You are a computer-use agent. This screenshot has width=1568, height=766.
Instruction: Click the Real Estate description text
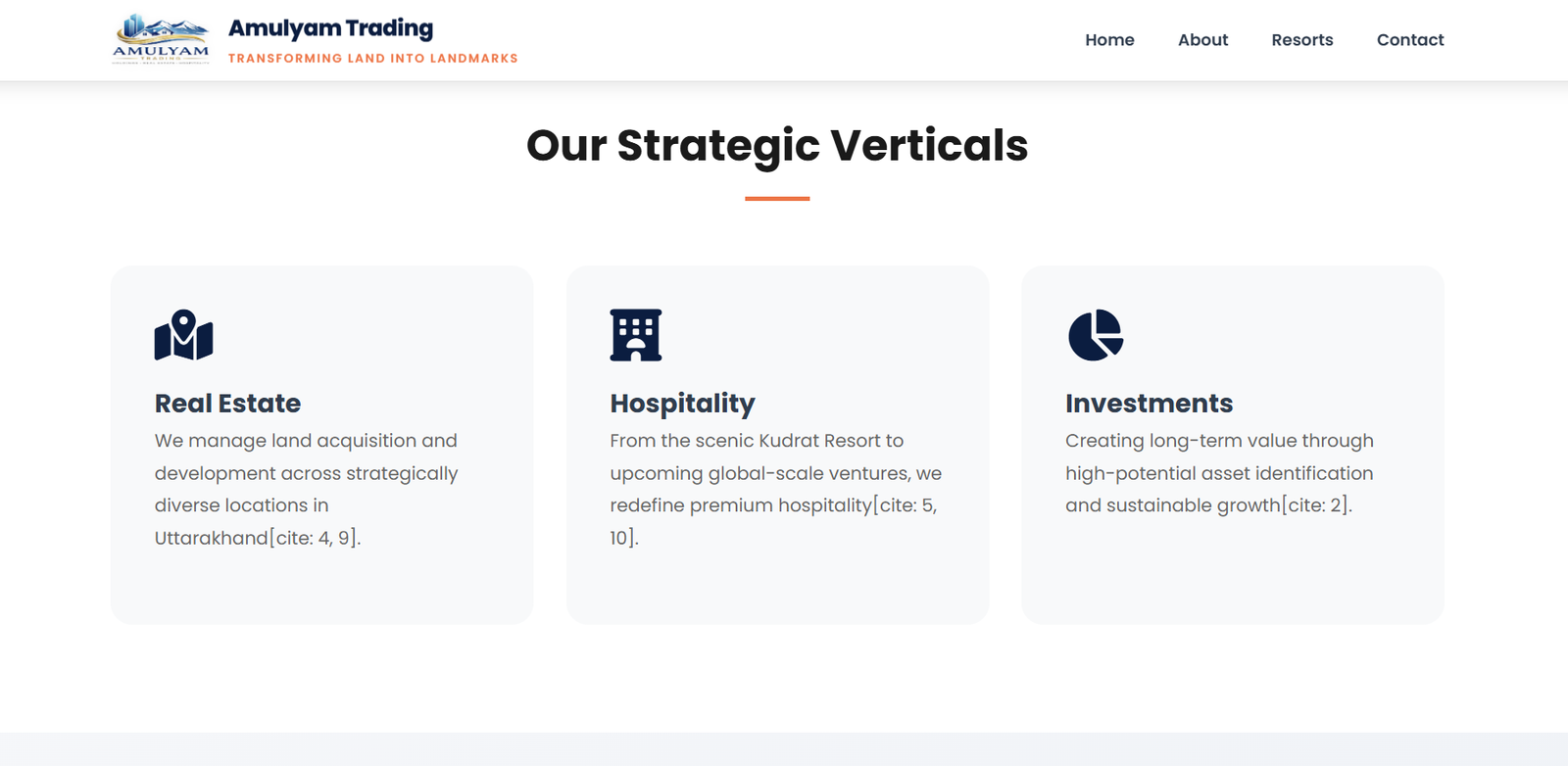306,473
